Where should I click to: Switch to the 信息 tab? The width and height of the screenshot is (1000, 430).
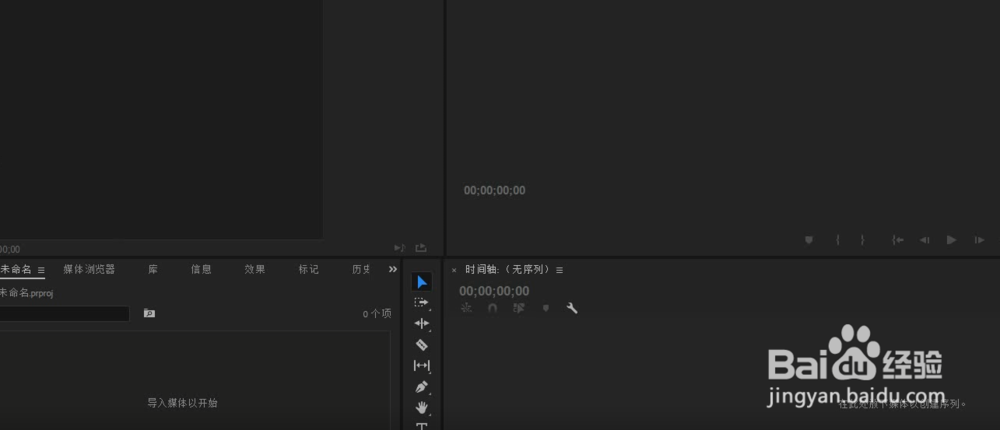202,269
